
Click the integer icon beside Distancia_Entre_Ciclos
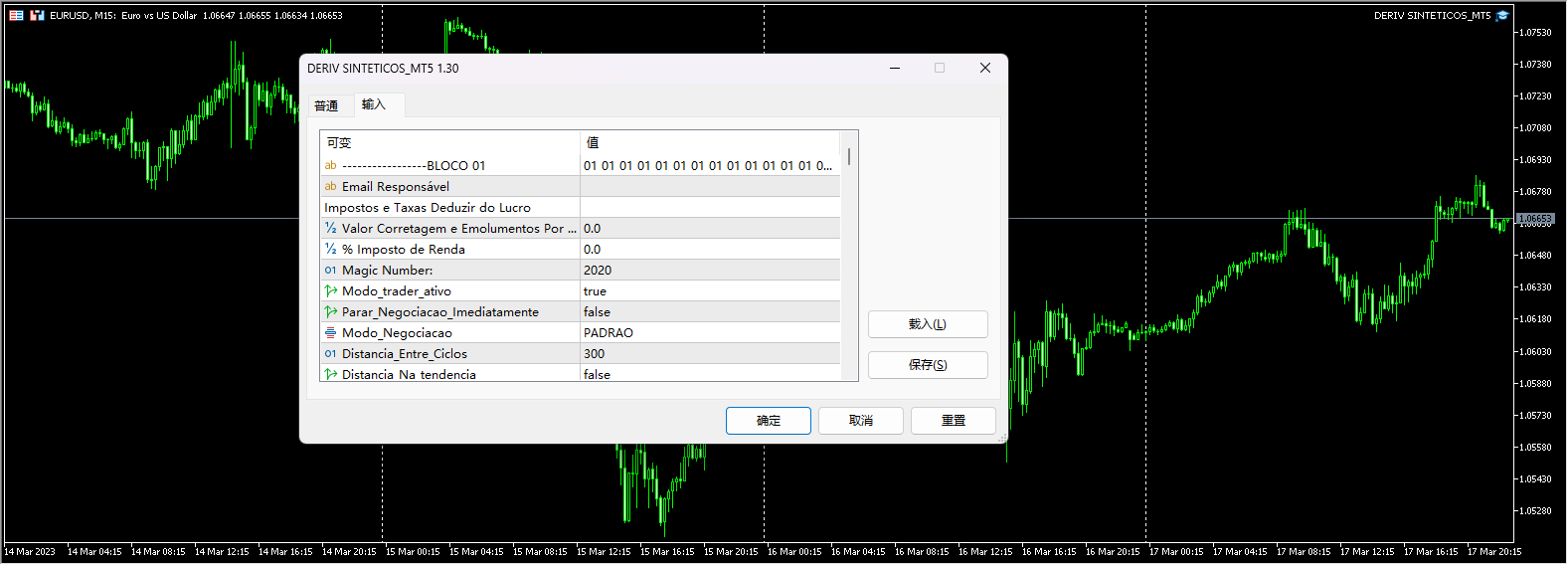point(330,354)
